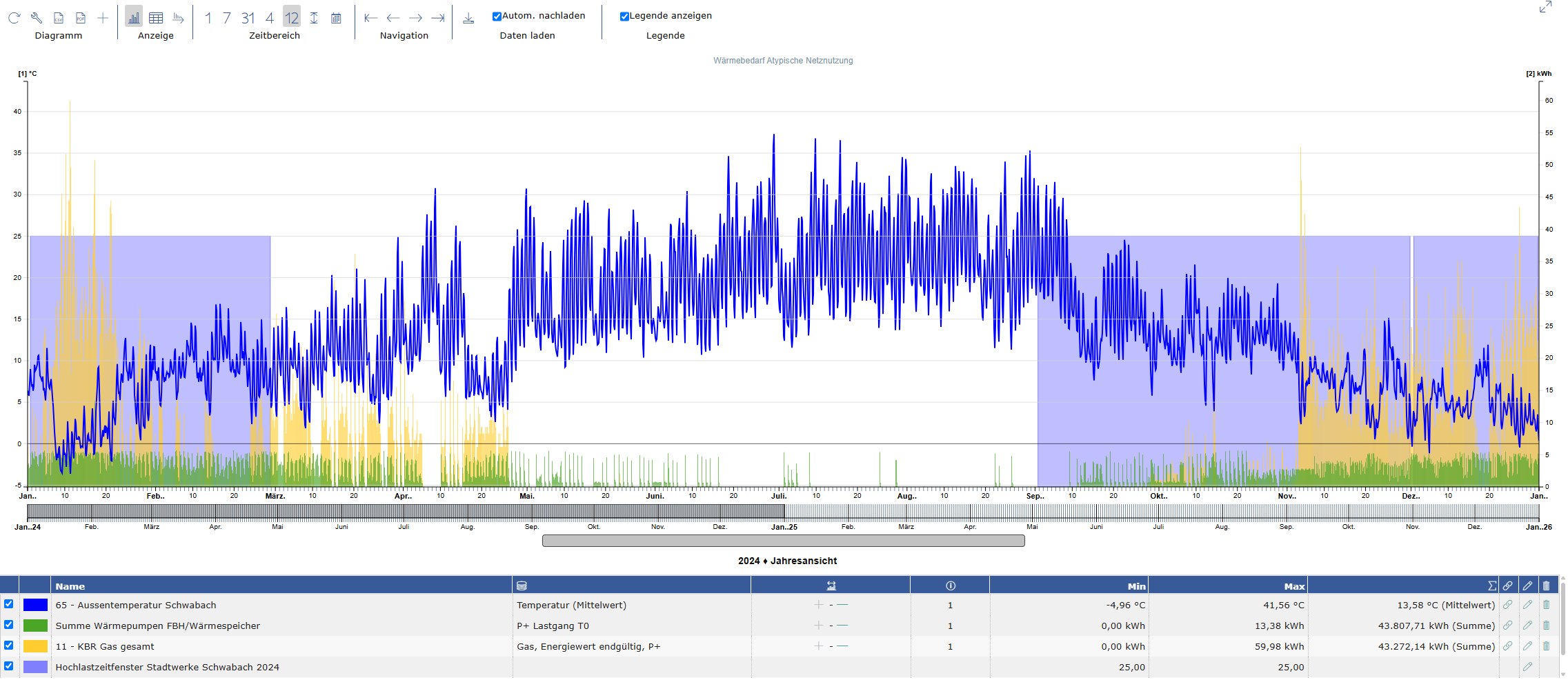The width and height of the screenshot is (1568, 680).
Task: Uncheck the Autom. nachladen checkbox
Action: tap(497, 17)
